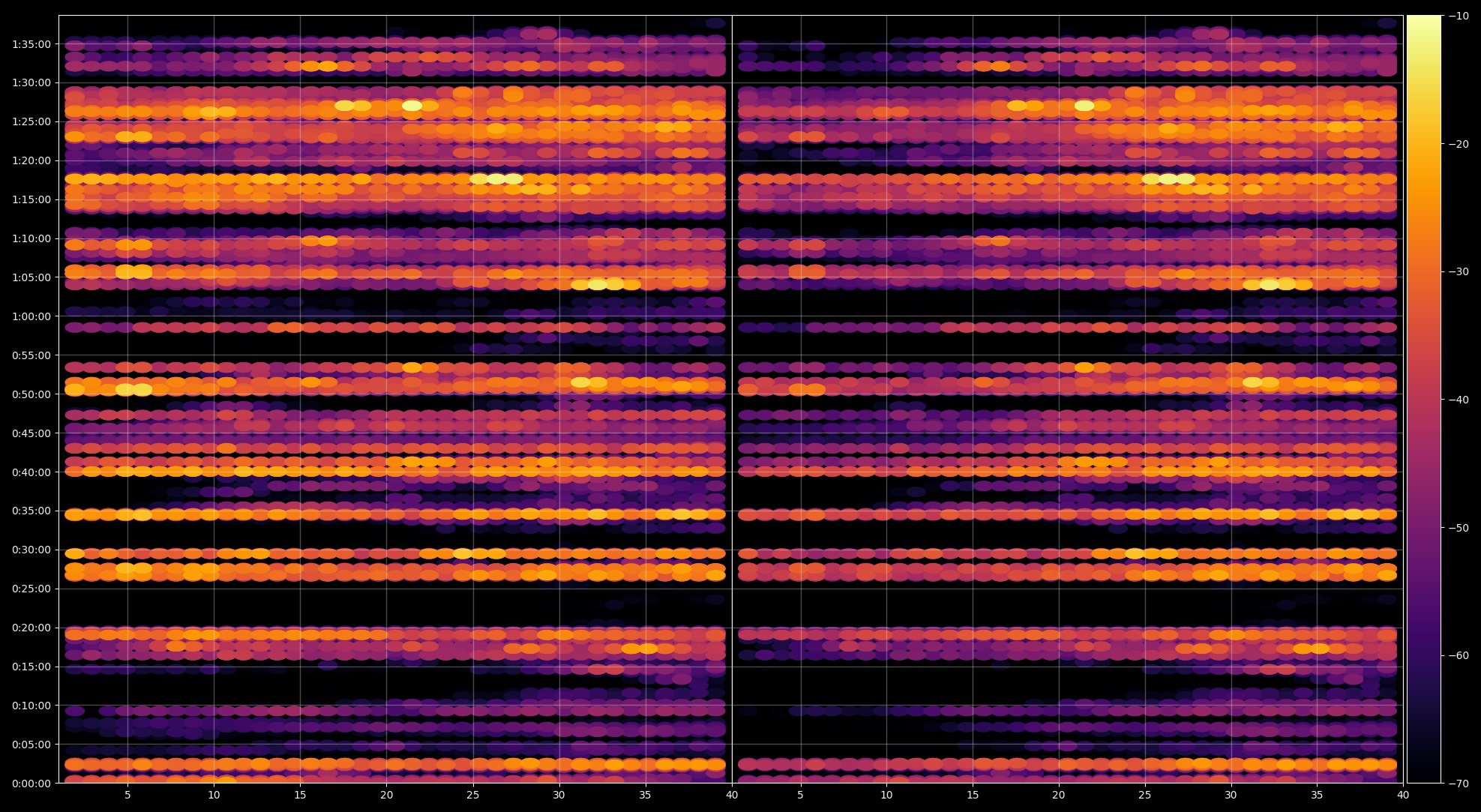The image size is (1481, 812).
Task: Click the −10 label at colorbar top
Action: pos(1459,16)
